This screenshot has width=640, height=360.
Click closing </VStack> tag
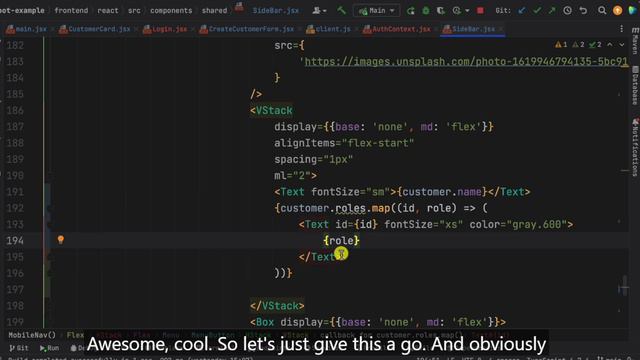277,306
